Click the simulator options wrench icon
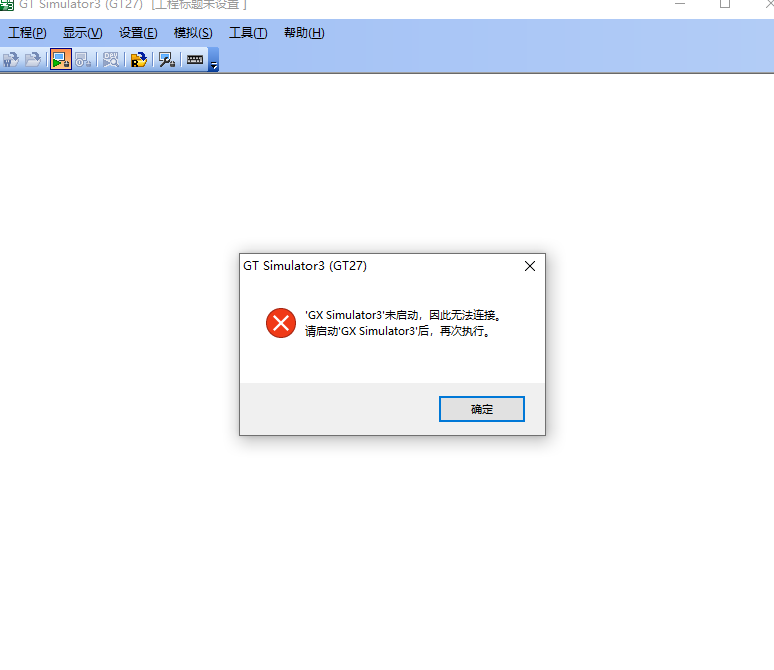The image size is (774, 670). click(x=167, y=60)
